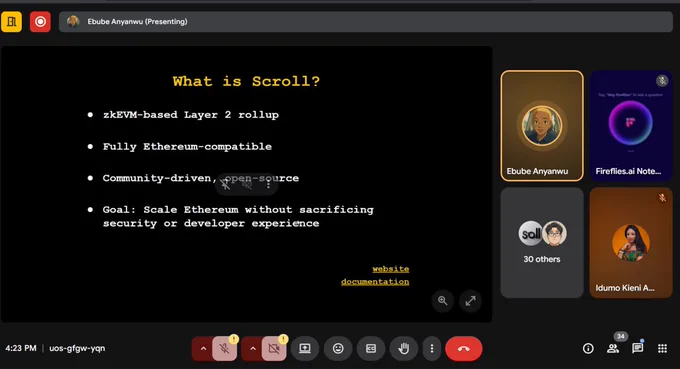Open the chat with everyone panel
Image resolution: width=680 pixels, height=369 pixels.
638,348
